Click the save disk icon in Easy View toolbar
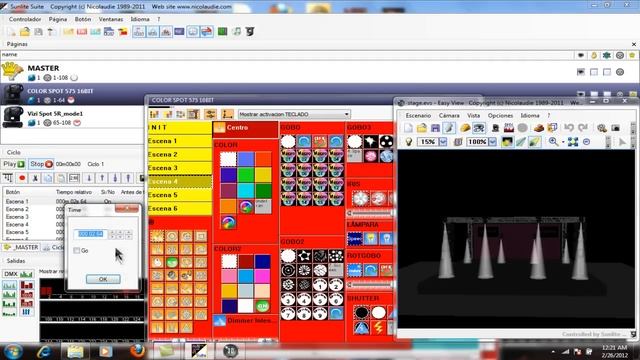Image resolution: width=640 pixels, height=360 pixels. (x=435, y=128)
